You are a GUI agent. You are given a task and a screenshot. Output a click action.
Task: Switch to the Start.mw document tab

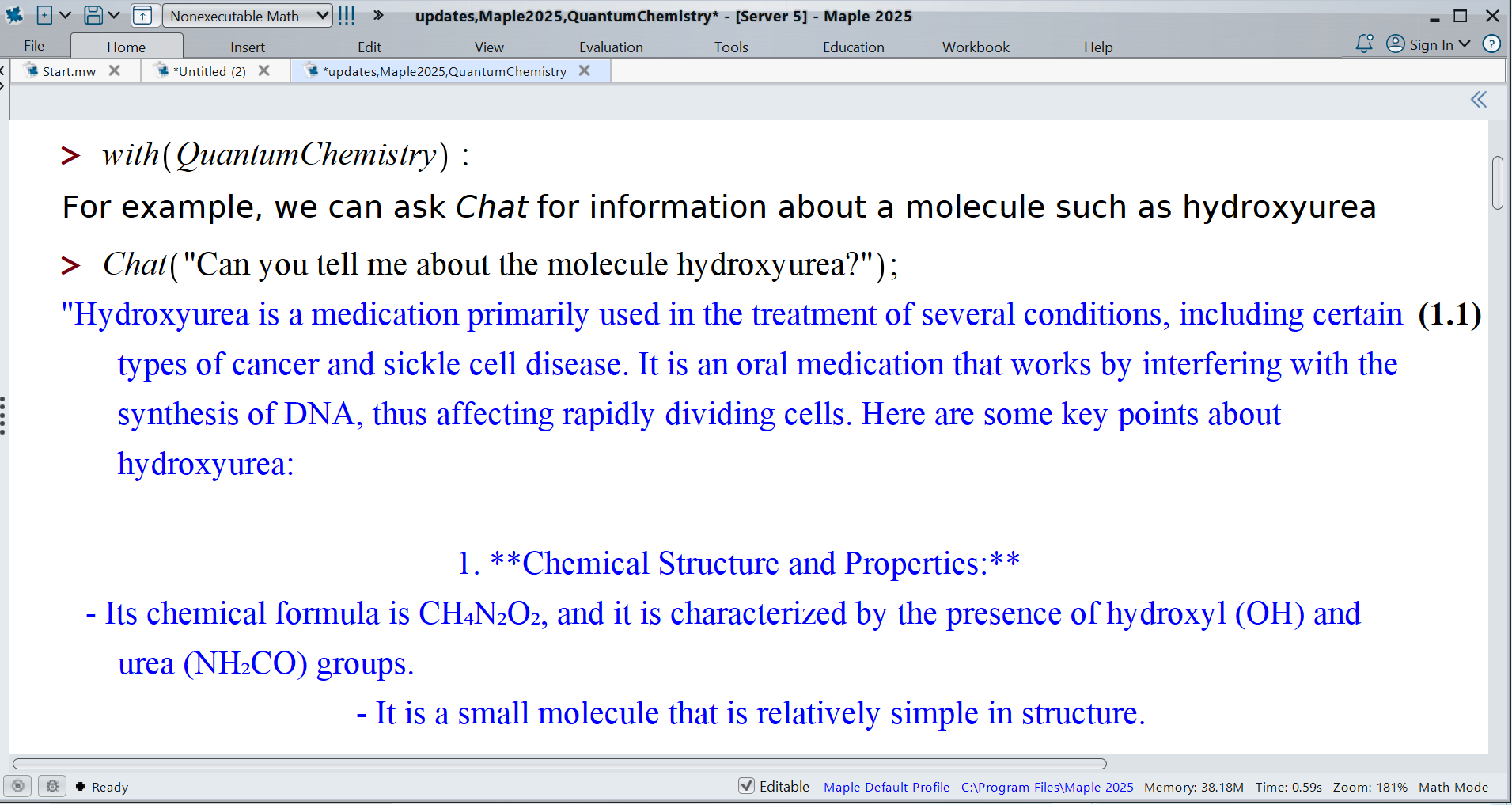pyautogui.click(x=69, y=71)
